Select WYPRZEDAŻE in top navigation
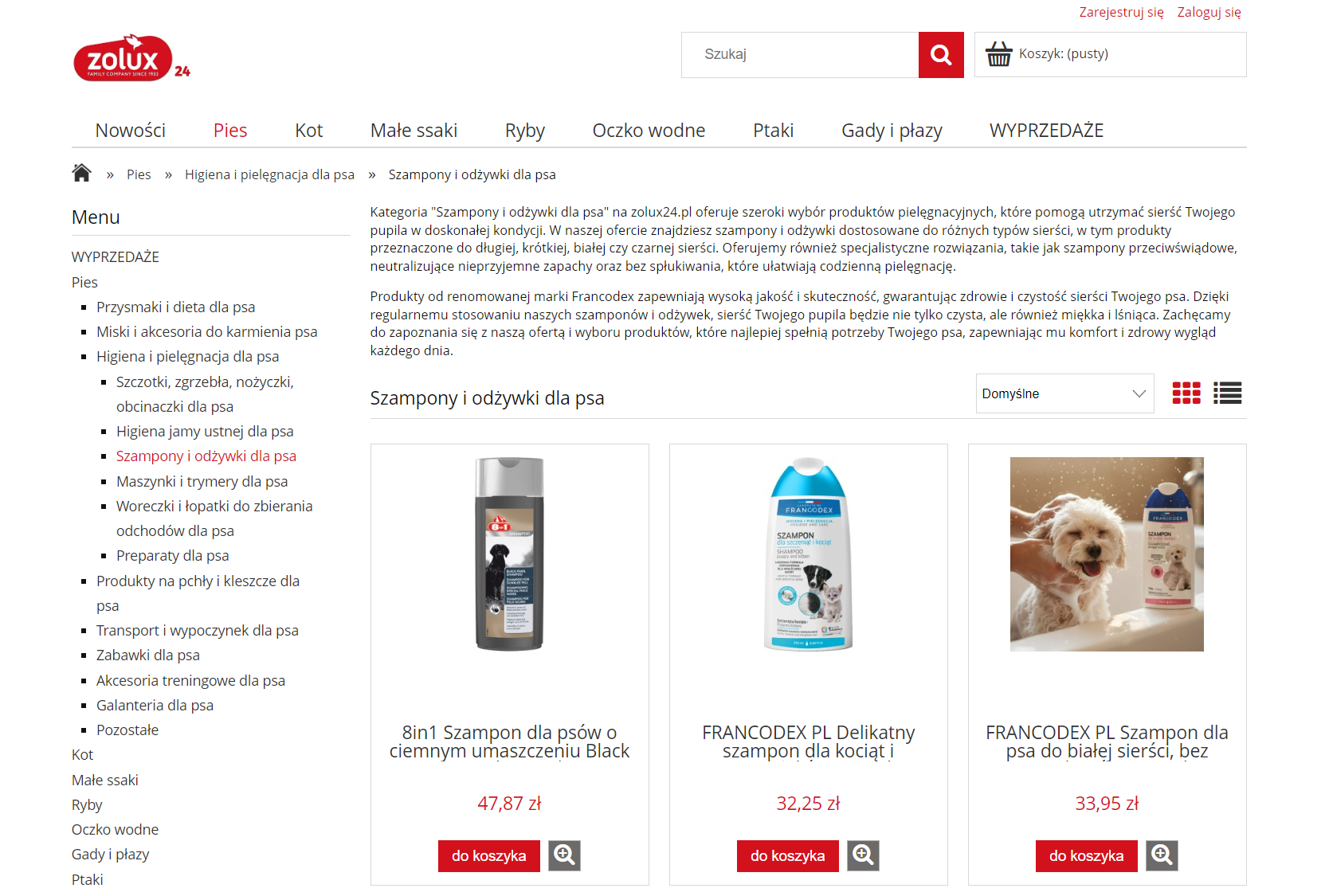 point(1046,131)
